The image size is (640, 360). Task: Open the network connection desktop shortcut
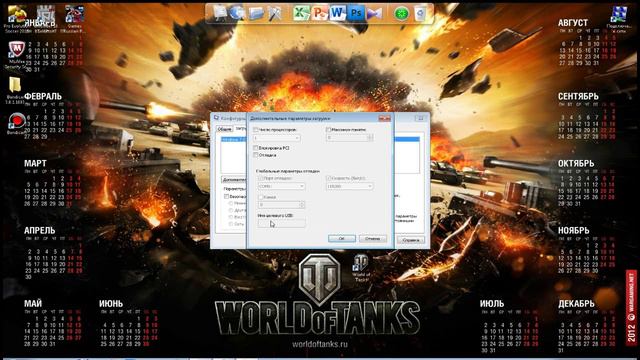click(x=619, y=19)
